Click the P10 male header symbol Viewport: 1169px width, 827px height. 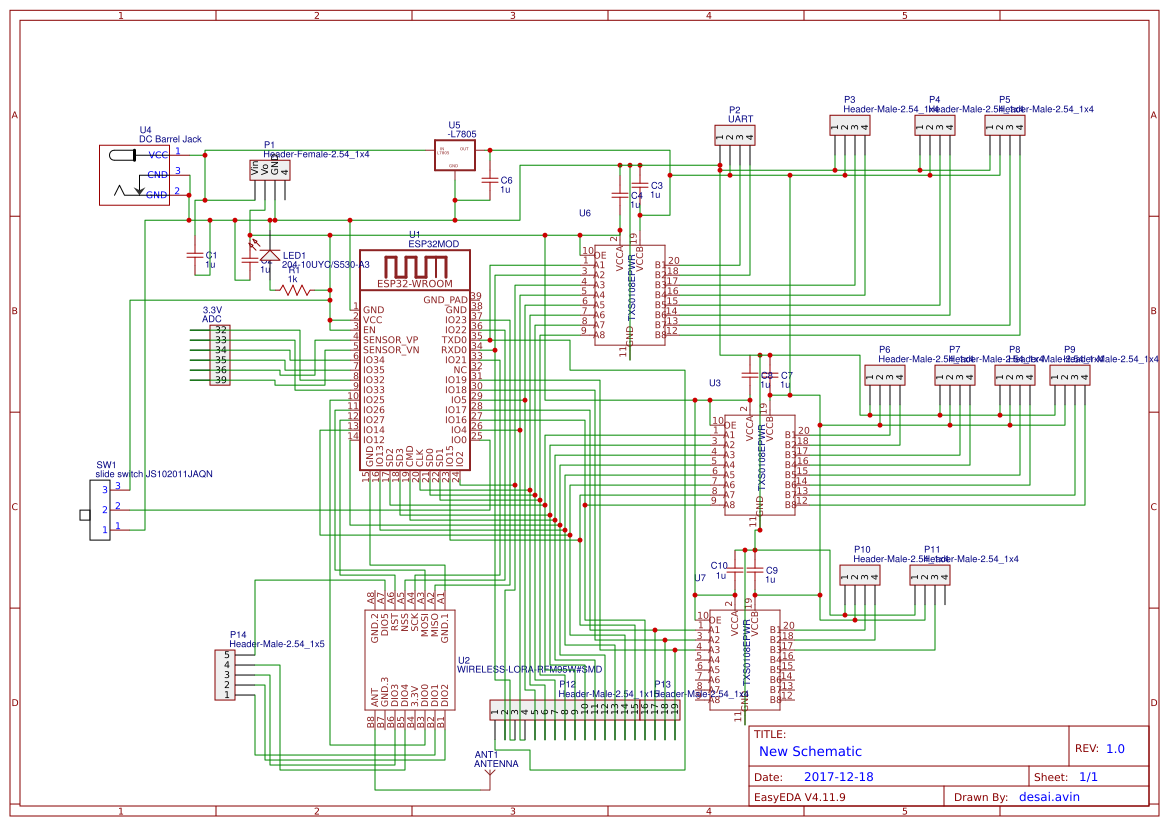coord(860,575)
